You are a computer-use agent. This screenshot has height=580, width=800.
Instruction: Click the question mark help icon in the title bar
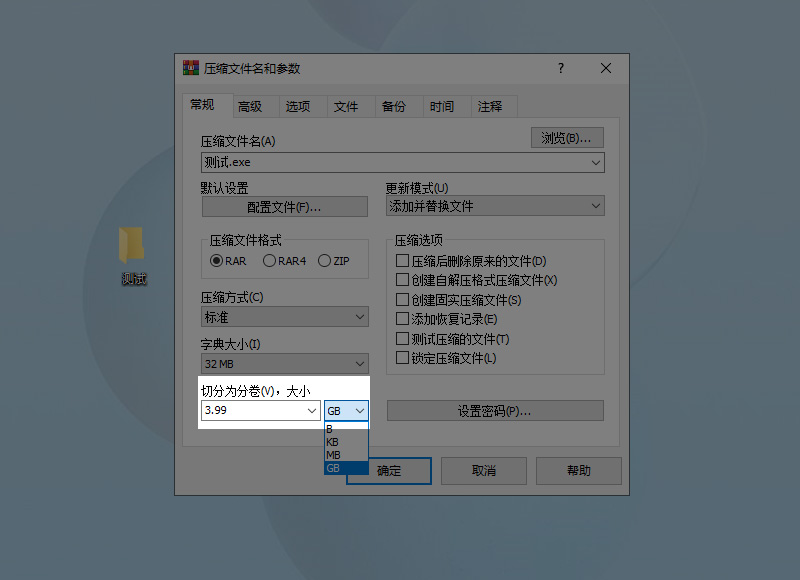coord(561,68)
